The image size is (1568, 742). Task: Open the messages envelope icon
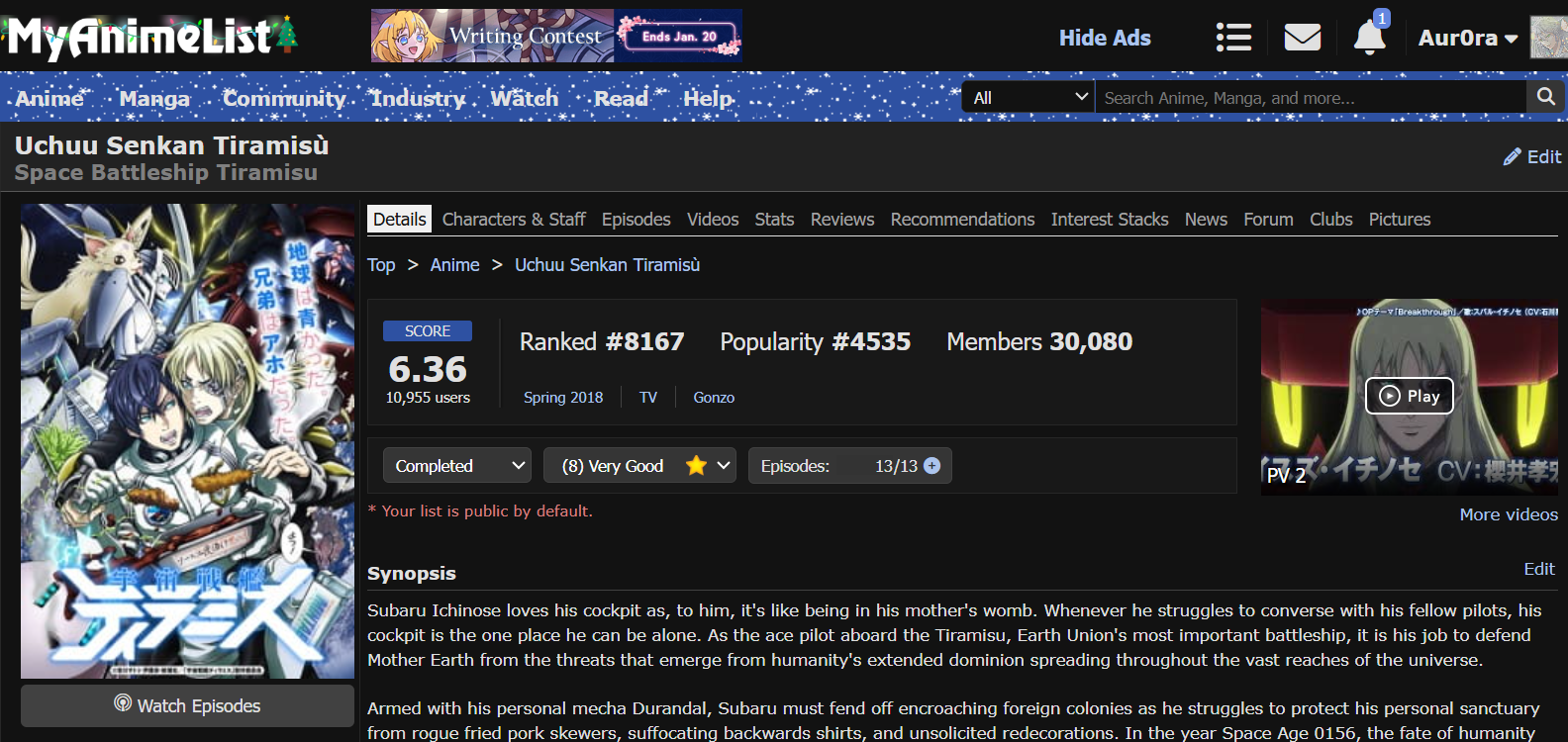[x=1303, y=38]
